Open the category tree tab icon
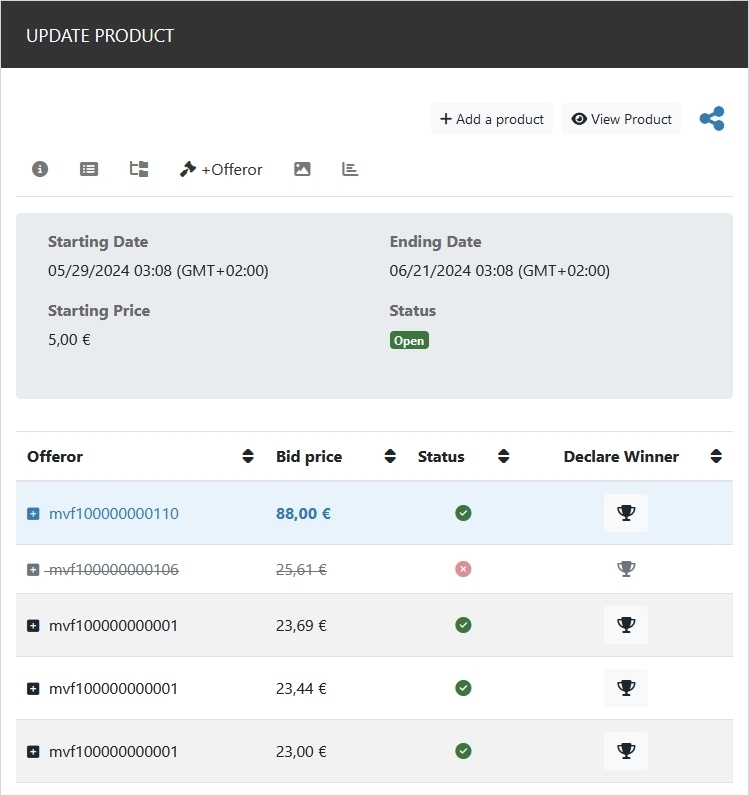The image size is (749, 795). [139, 169]
